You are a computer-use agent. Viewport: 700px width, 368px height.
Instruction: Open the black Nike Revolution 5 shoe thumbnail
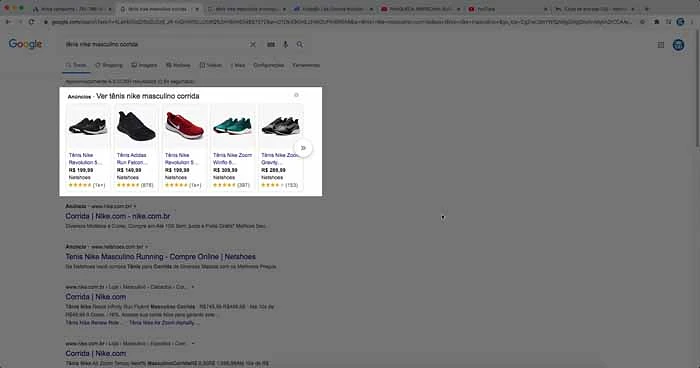coord(88,126)
